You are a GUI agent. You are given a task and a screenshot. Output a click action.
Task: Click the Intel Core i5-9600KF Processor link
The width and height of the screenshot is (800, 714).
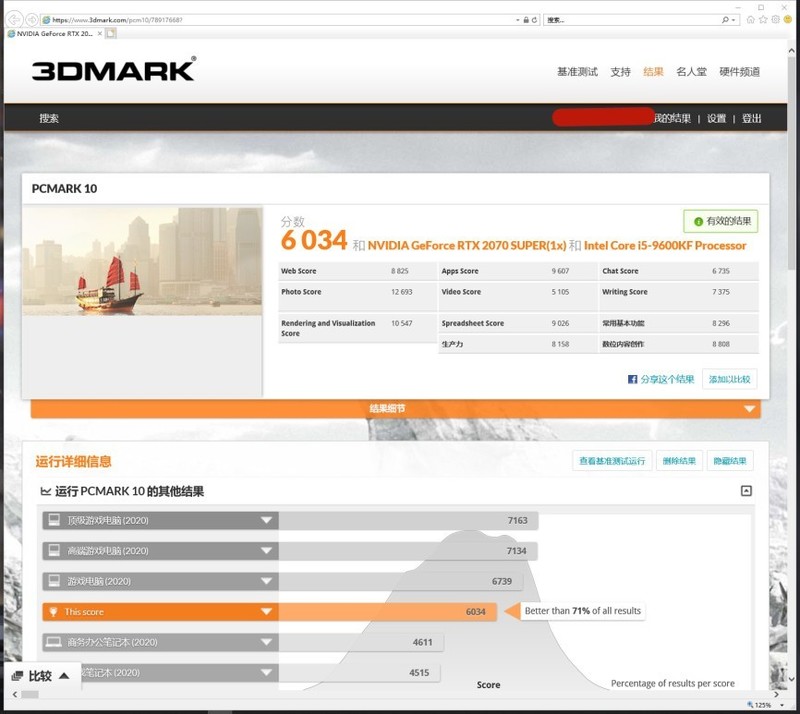(x=665, y=246)
